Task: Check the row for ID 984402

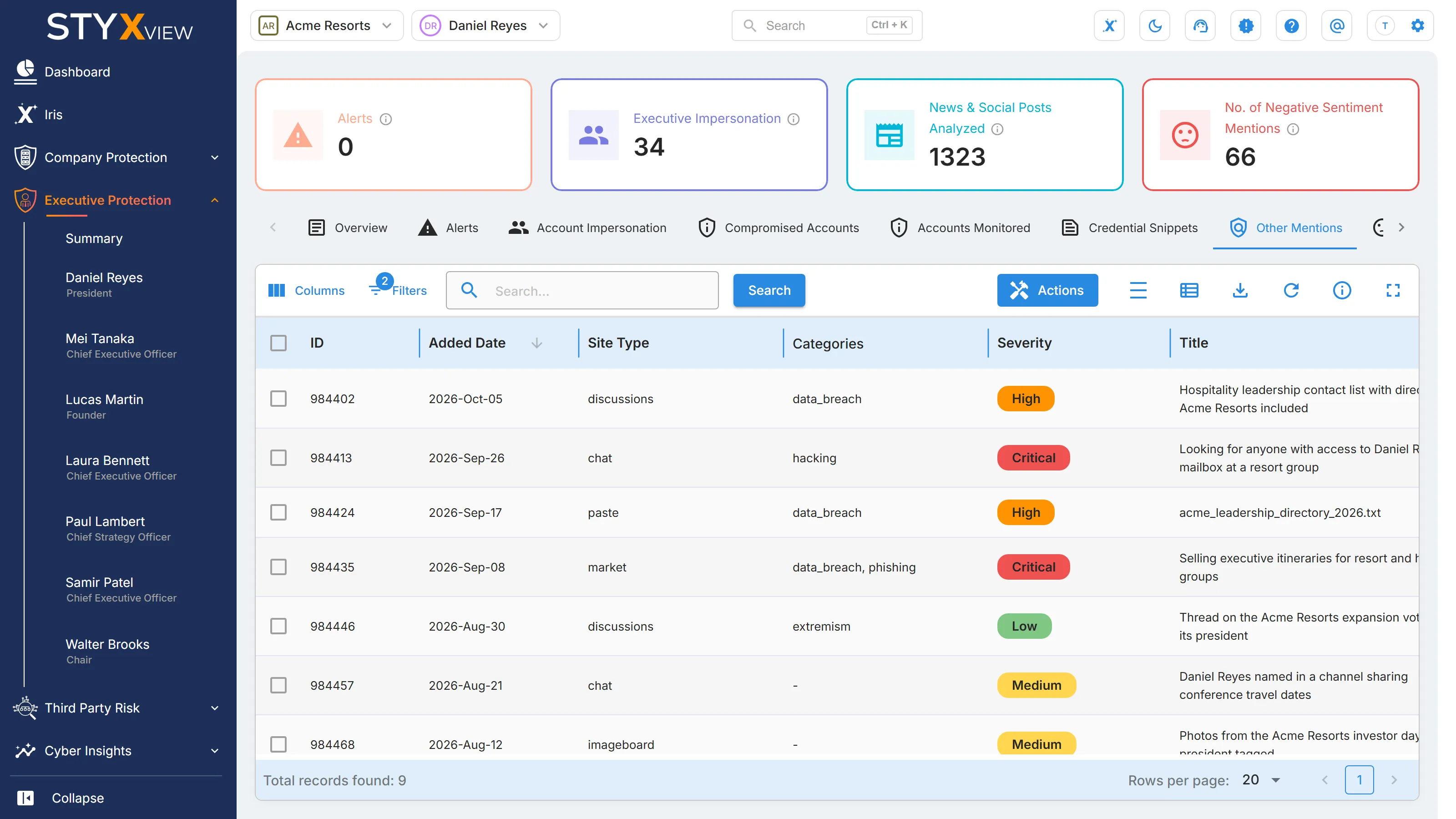Action: (x=278, y=399)
